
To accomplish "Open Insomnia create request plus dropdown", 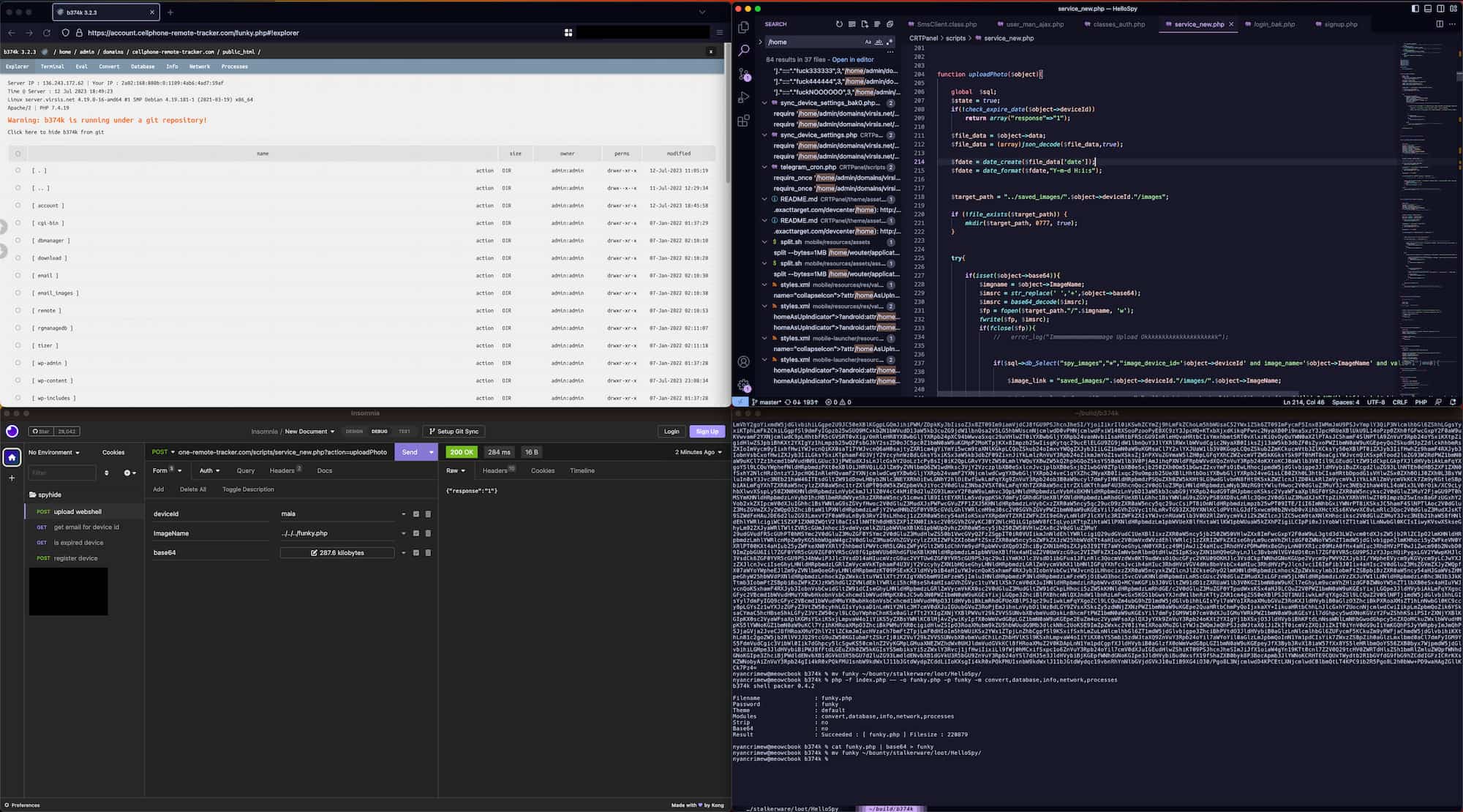I will 129,473.
